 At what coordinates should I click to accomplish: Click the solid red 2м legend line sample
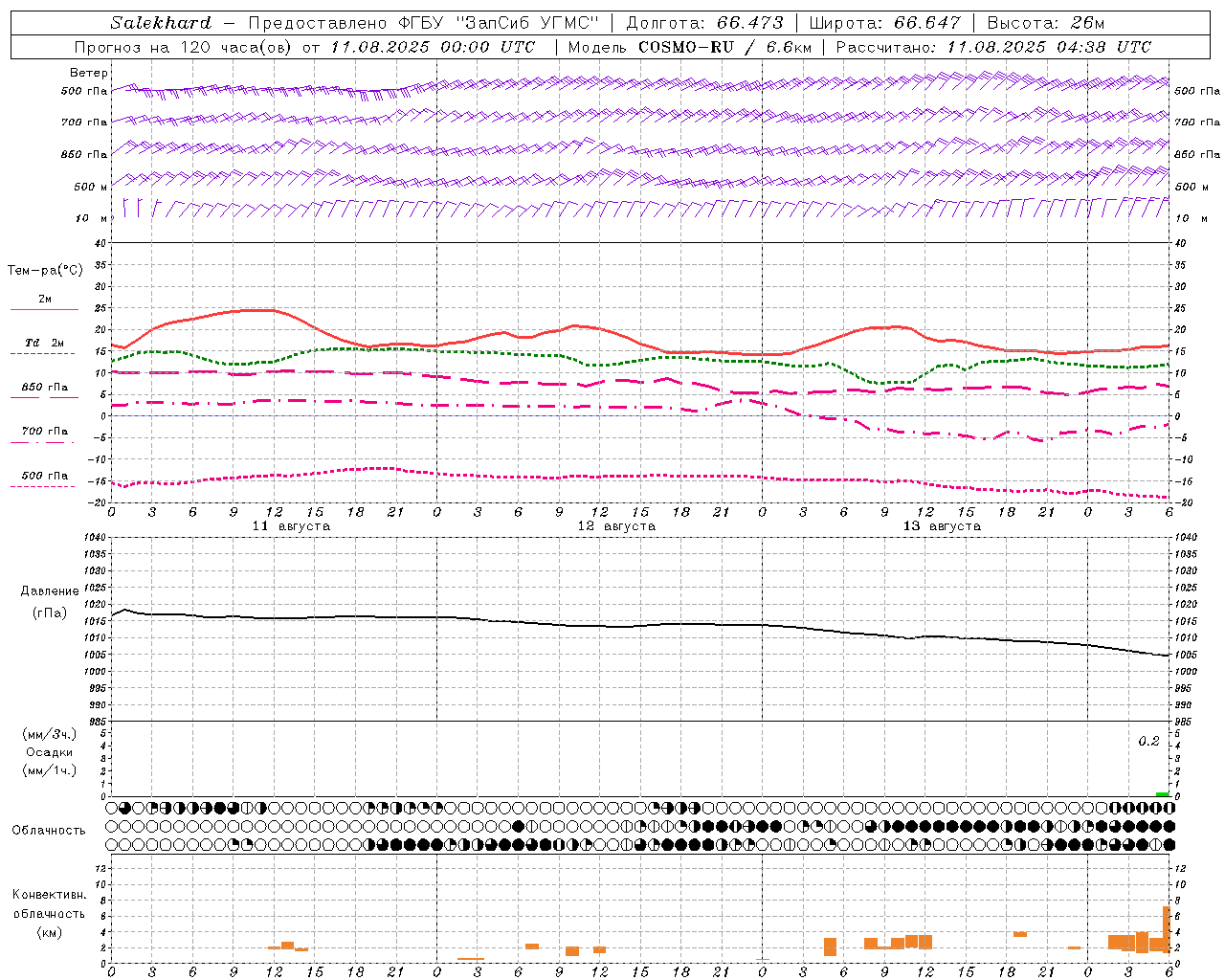(x=44, y=310)
